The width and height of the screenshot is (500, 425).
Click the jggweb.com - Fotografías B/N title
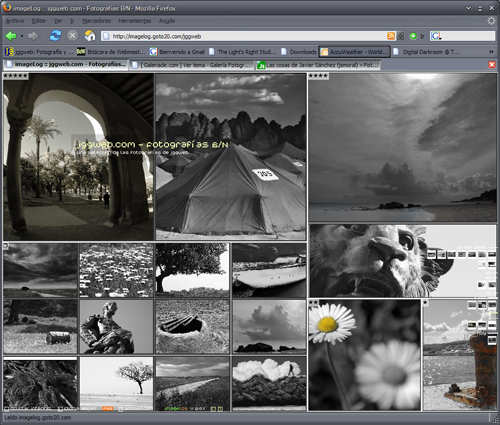[x=152, y=144]
